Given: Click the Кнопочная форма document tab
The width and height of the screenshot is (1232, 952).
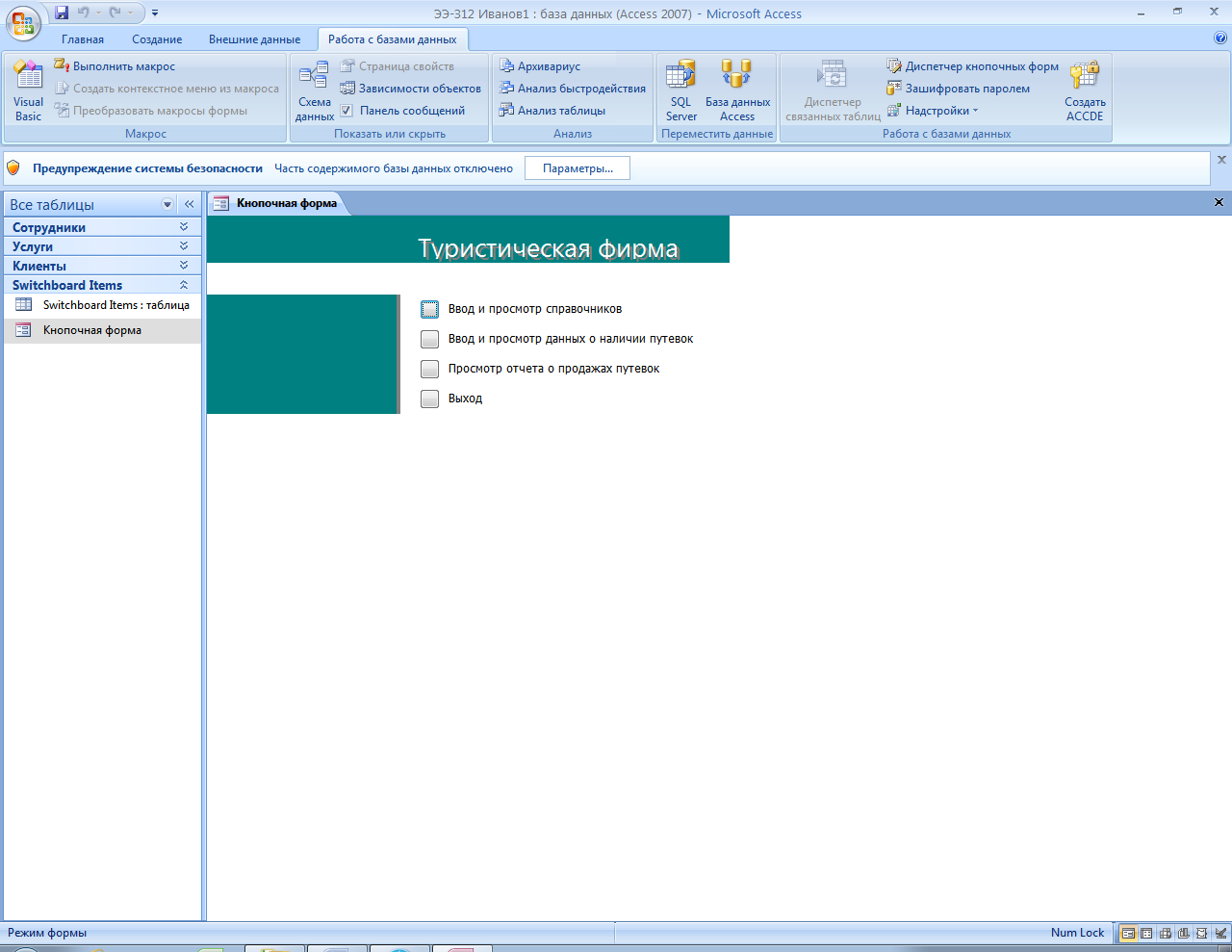Looking at the screenshot, I should coord(276,203).
